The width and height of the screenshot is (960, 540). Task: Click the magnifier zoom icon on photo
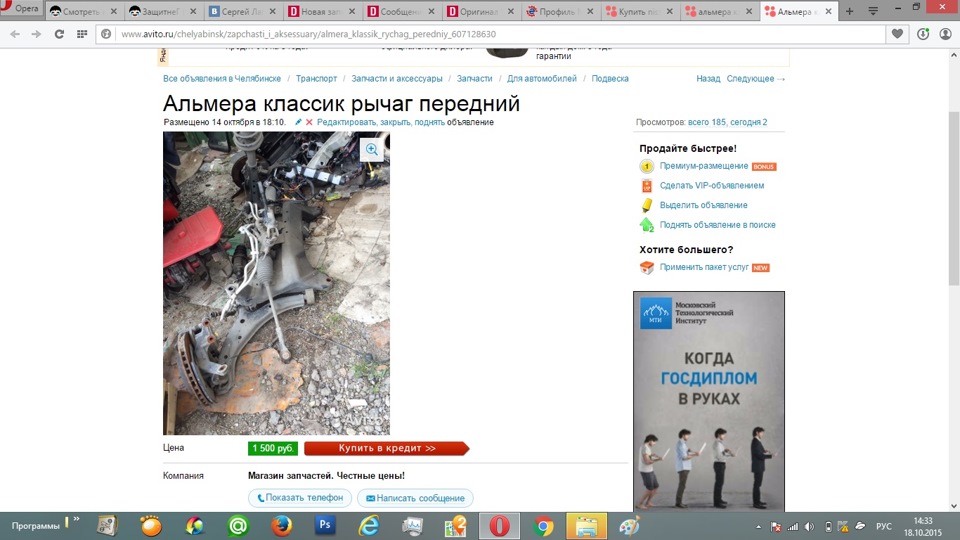pos(372,149)
